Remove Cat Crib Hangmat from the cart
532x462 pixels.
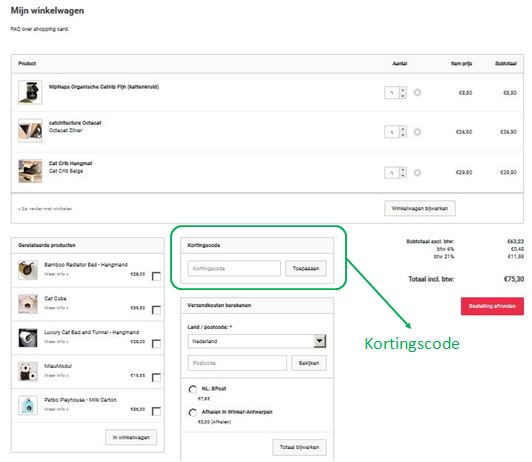[417, 173]
